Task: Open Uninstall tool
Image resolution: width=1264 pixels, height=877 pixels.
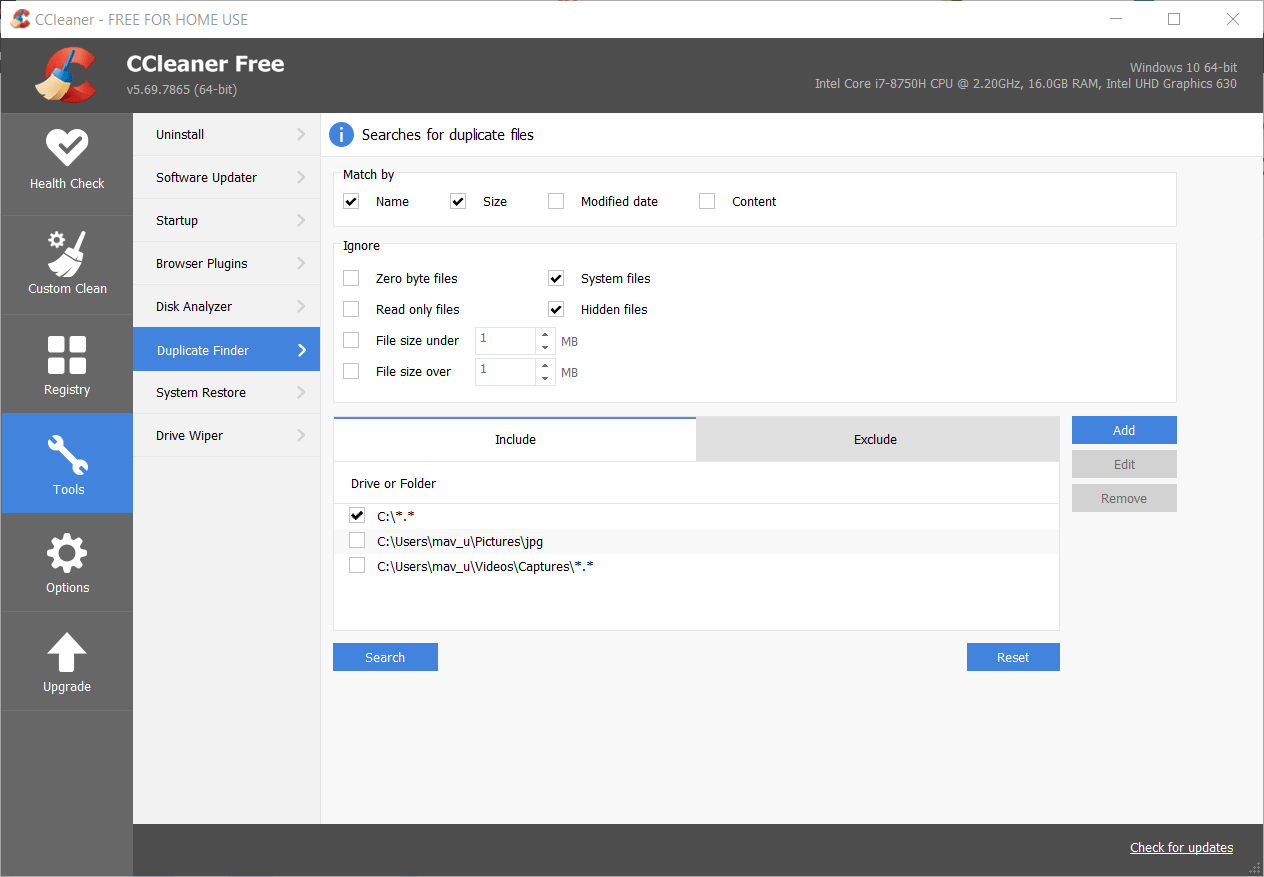Action: click(227, 134)
